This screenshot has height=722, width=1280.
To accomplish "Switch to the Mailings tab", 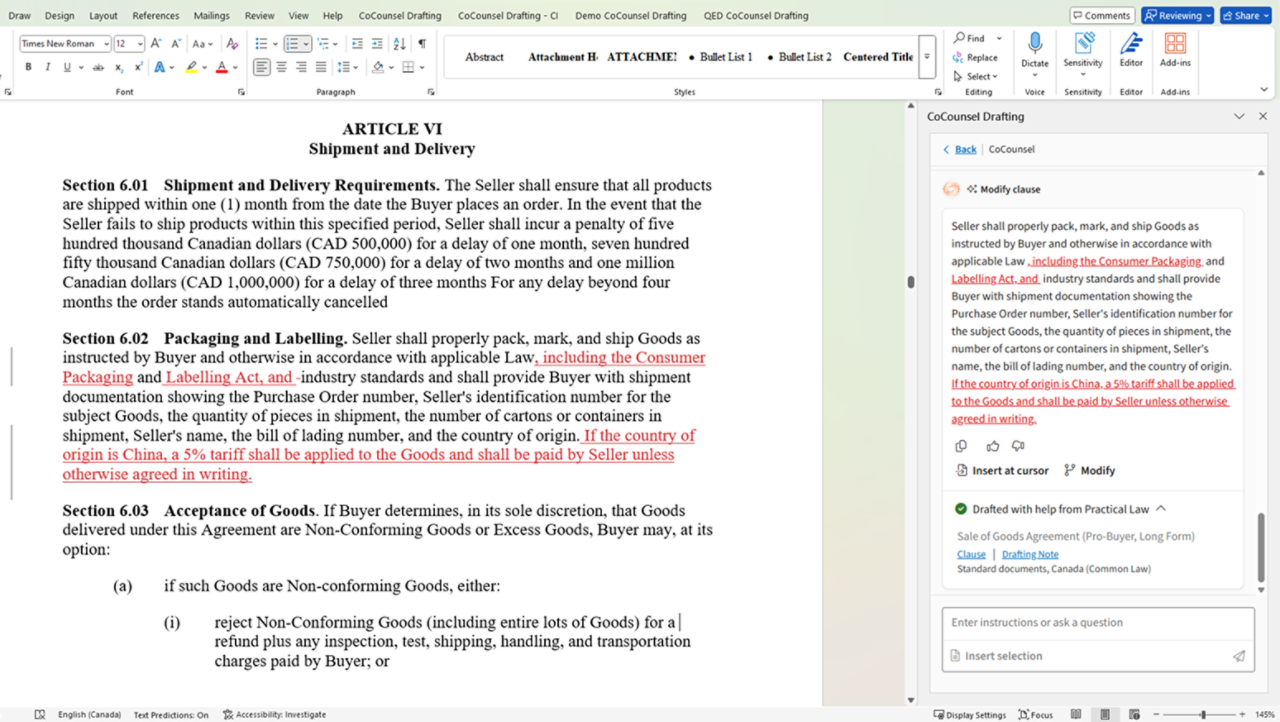I will 212,16.
